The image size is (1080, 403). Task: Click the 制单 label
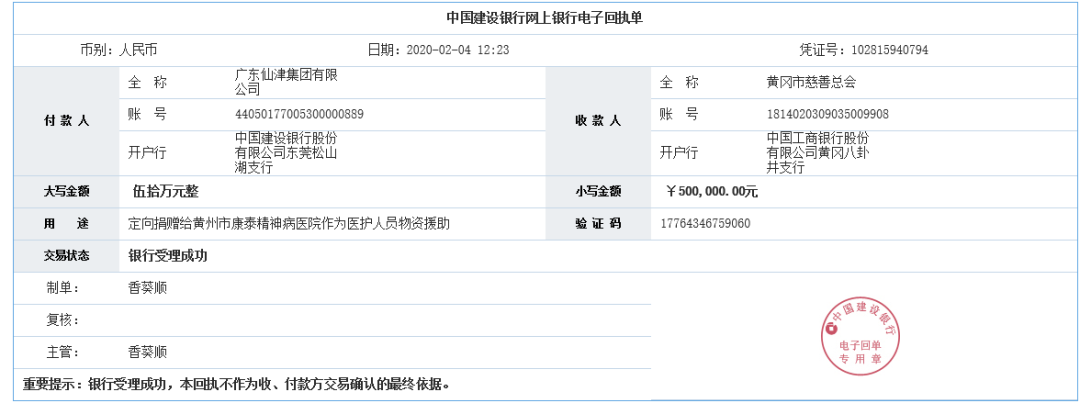point(63,288)
